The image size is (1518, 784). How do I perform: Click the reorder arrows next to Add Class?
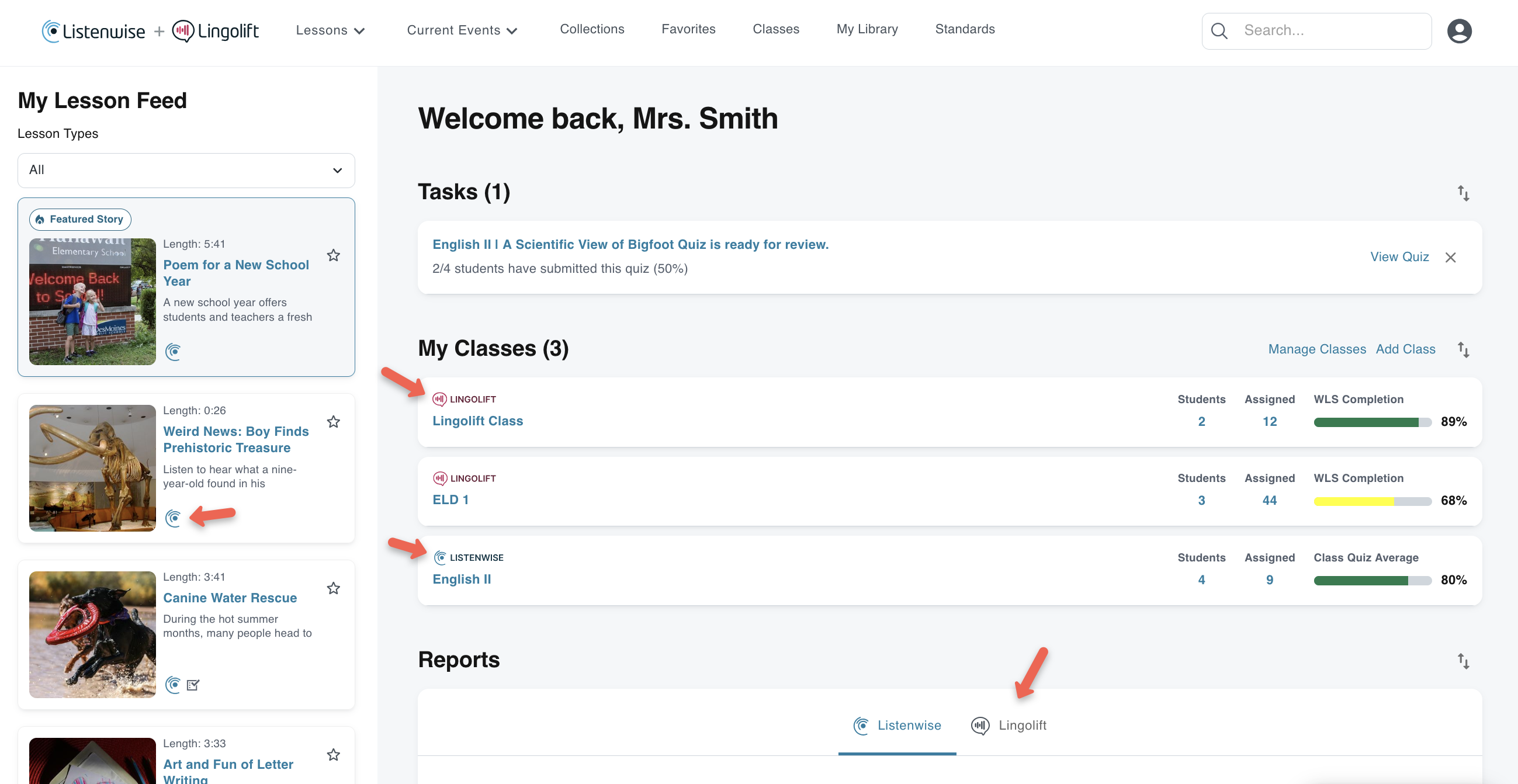pos(1462,350)
